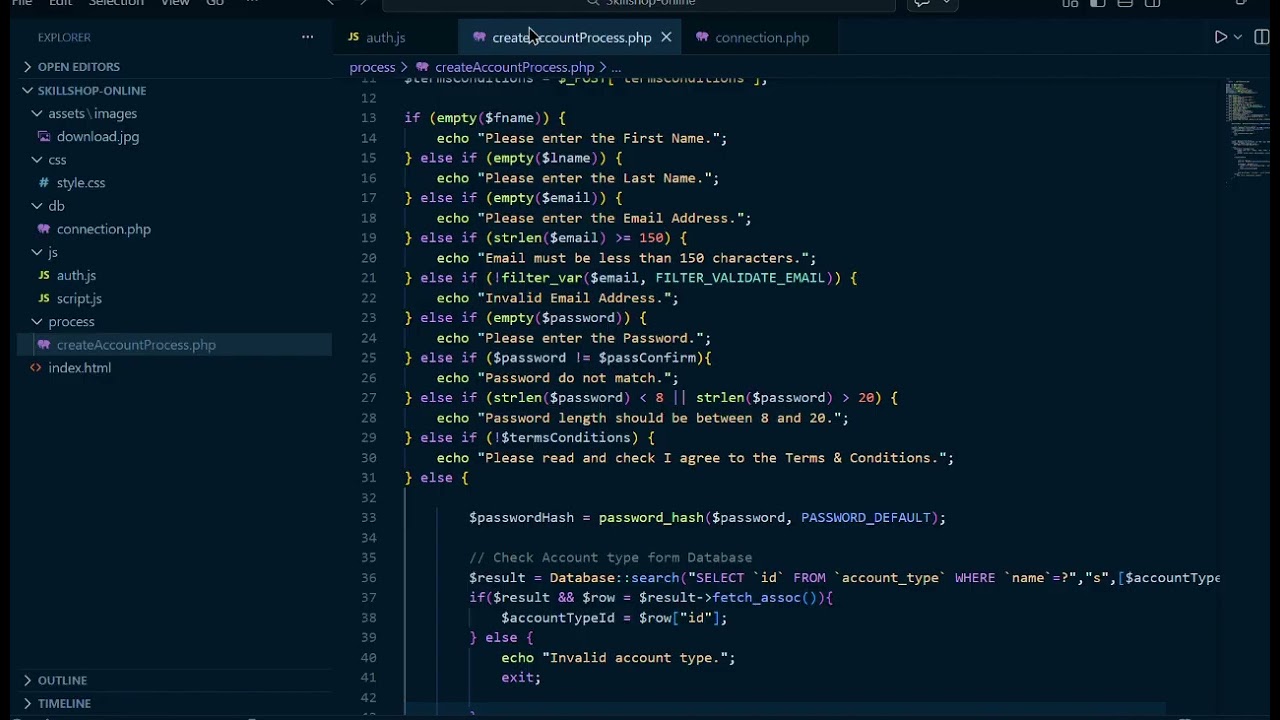Click Database::search call on line 36
Viewport: 1280px width, 720px height.
click(614, 578)
